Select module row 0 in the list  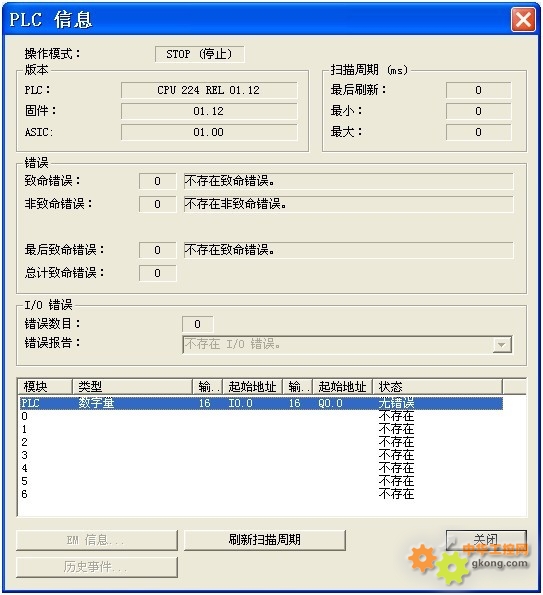261,416
